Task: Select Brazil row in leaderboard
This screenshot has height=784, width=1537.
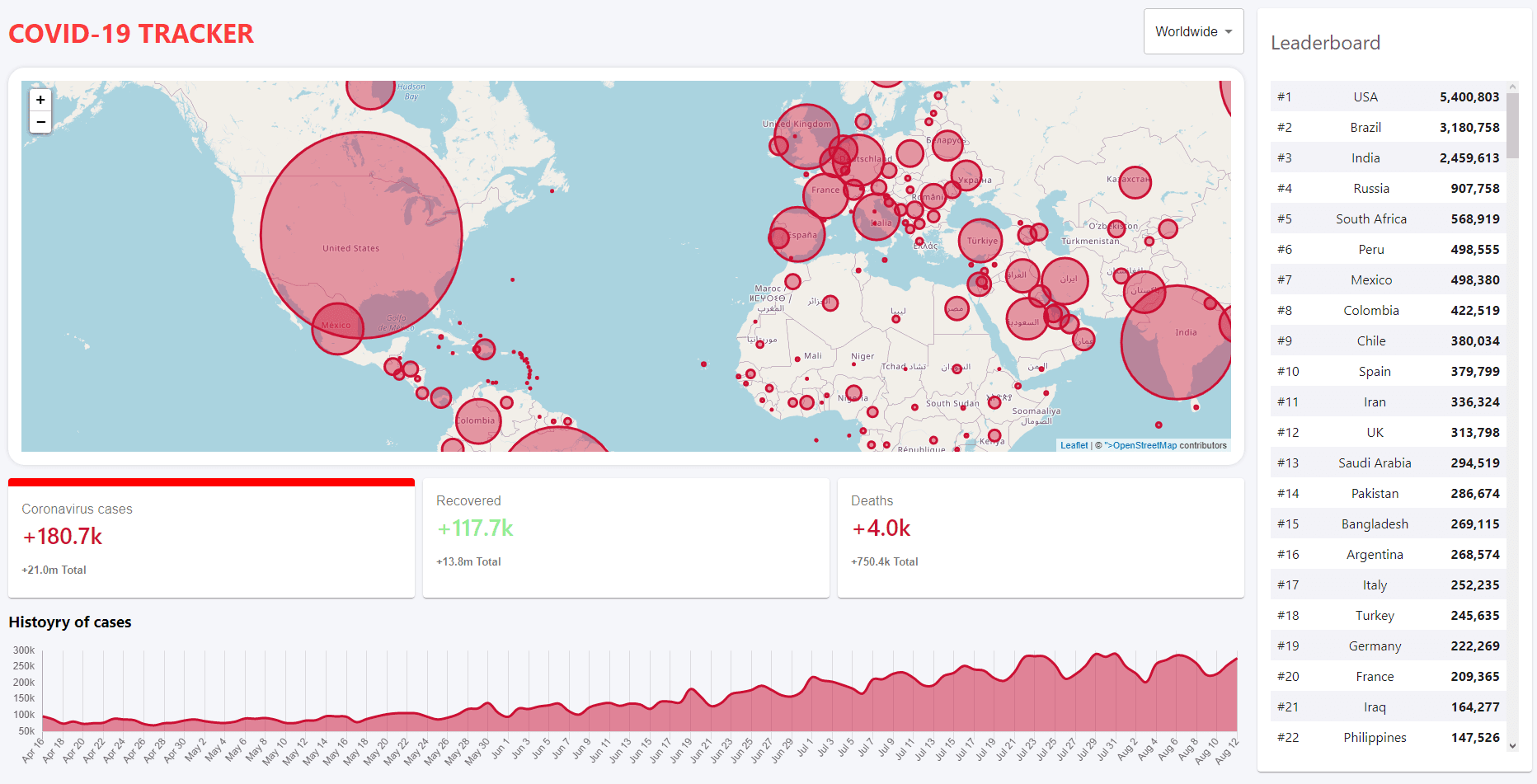Action: [1389, 127]
